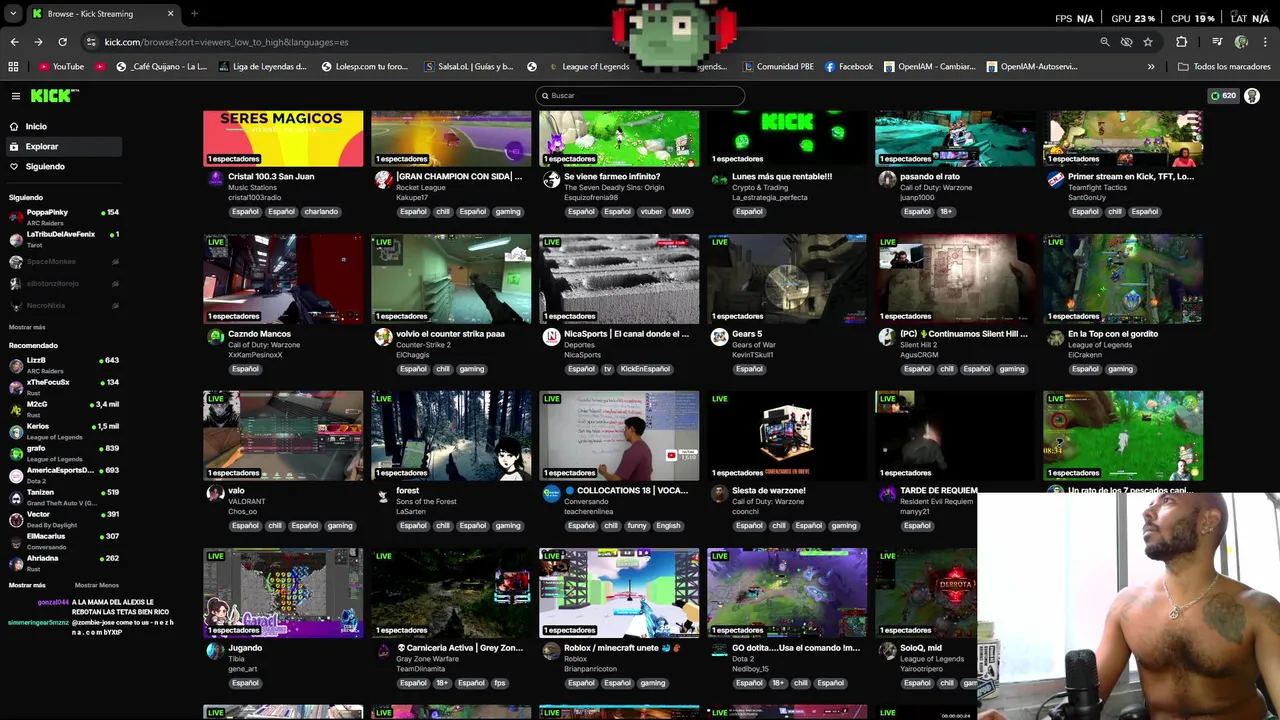Viewport: 1280px width, 720px height.
Task: Open the zoom magnifier icon in address bar
Action: tap(1105, 42)
